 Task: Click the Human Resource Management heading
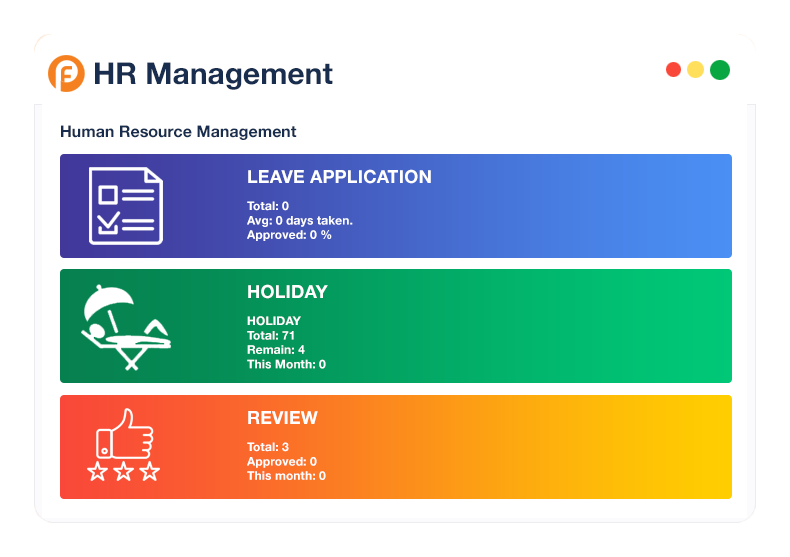click(178, 131)
